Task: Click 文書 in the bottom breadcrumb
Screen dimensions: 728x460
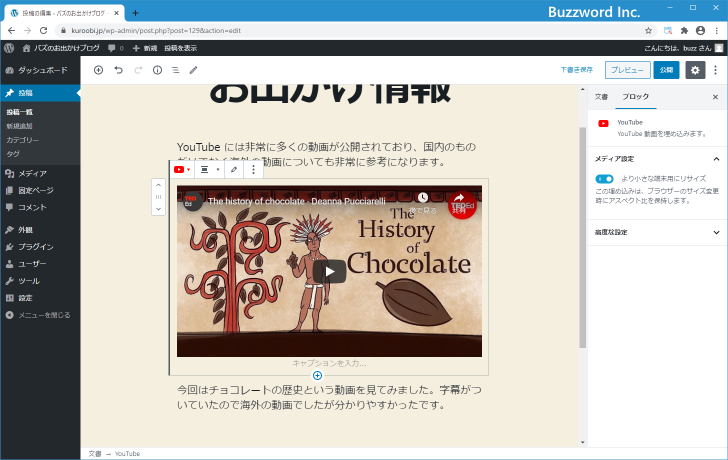Action: (95, 454)
